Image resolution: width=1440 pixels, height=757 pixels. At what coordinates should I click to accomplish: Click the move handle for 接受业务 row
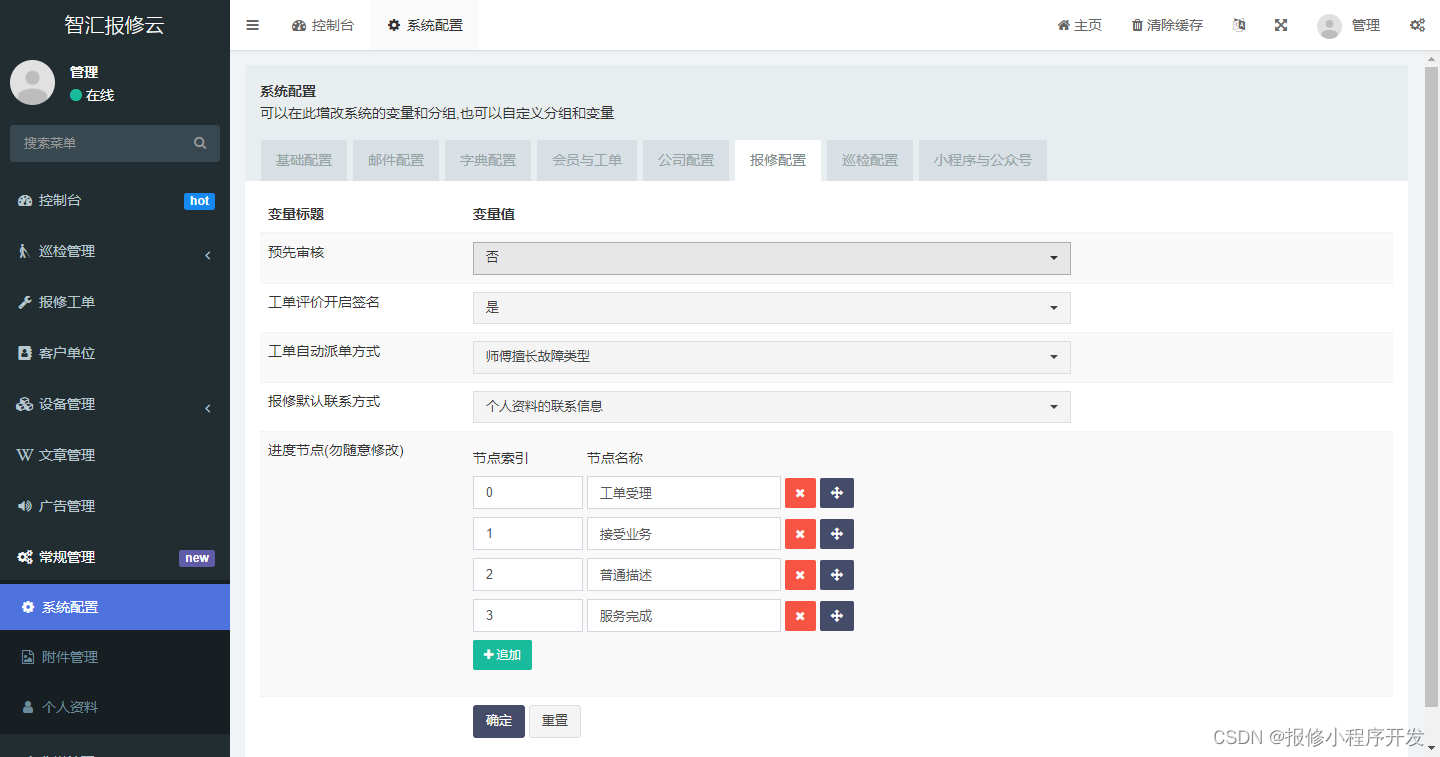coord(837,534)
